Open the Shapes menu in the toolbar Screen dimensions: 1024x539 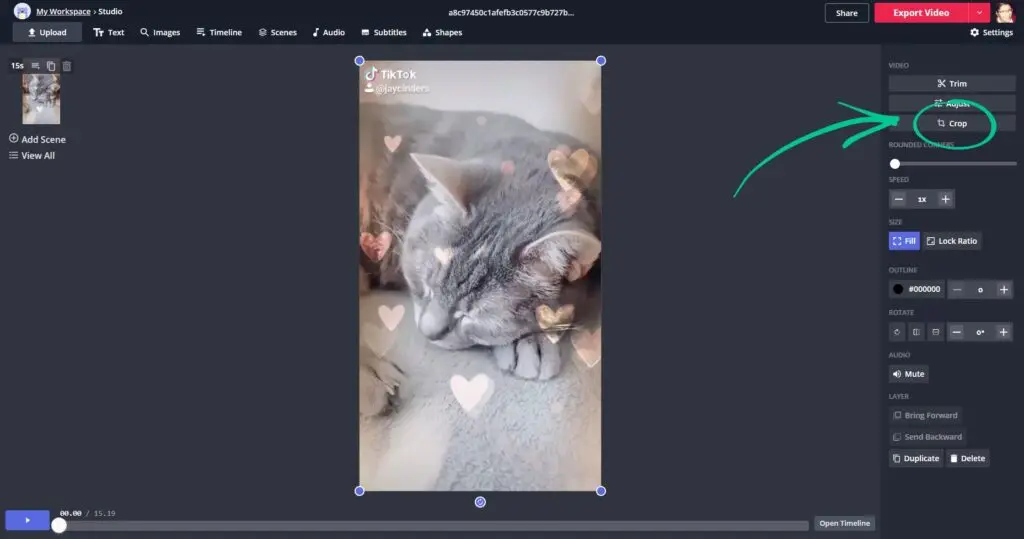tap(442, 32)
